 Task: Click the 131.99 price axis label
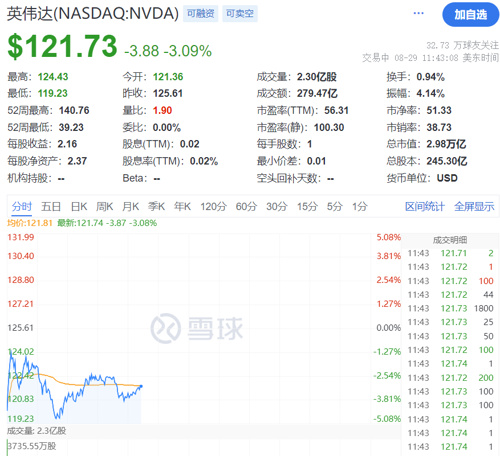[21, 237]
